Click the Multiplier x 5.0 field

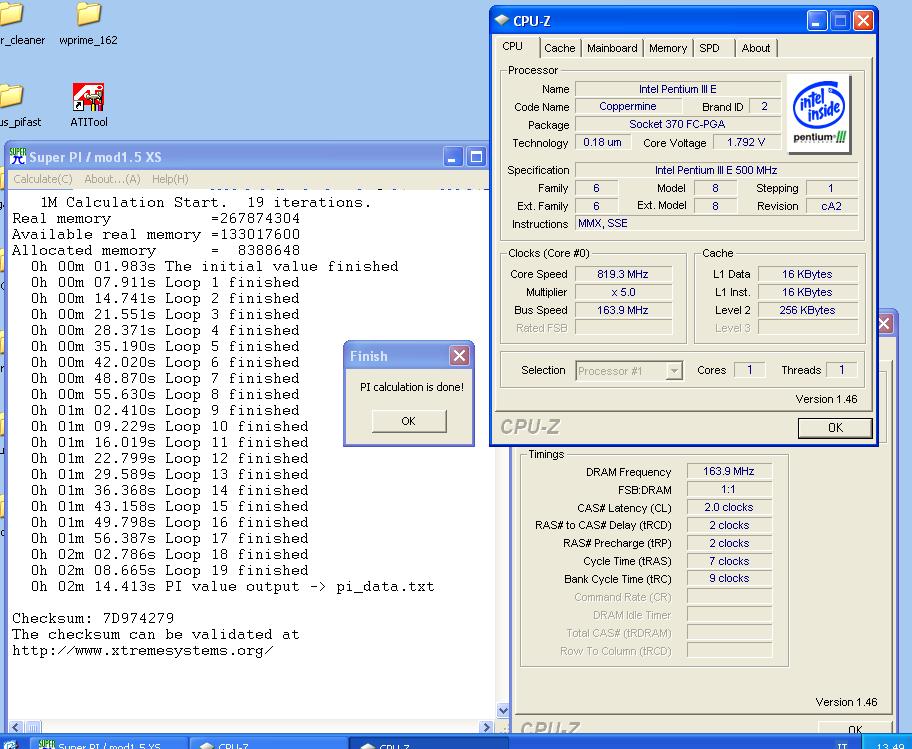coord(623,292)
